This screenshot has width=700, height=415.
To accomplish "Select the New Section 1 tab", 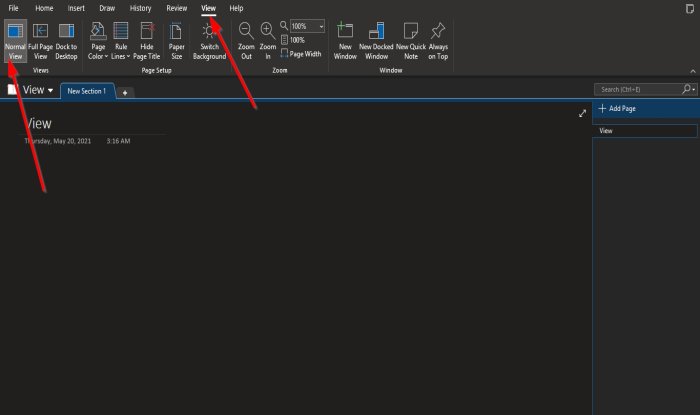I will (87, 91).
